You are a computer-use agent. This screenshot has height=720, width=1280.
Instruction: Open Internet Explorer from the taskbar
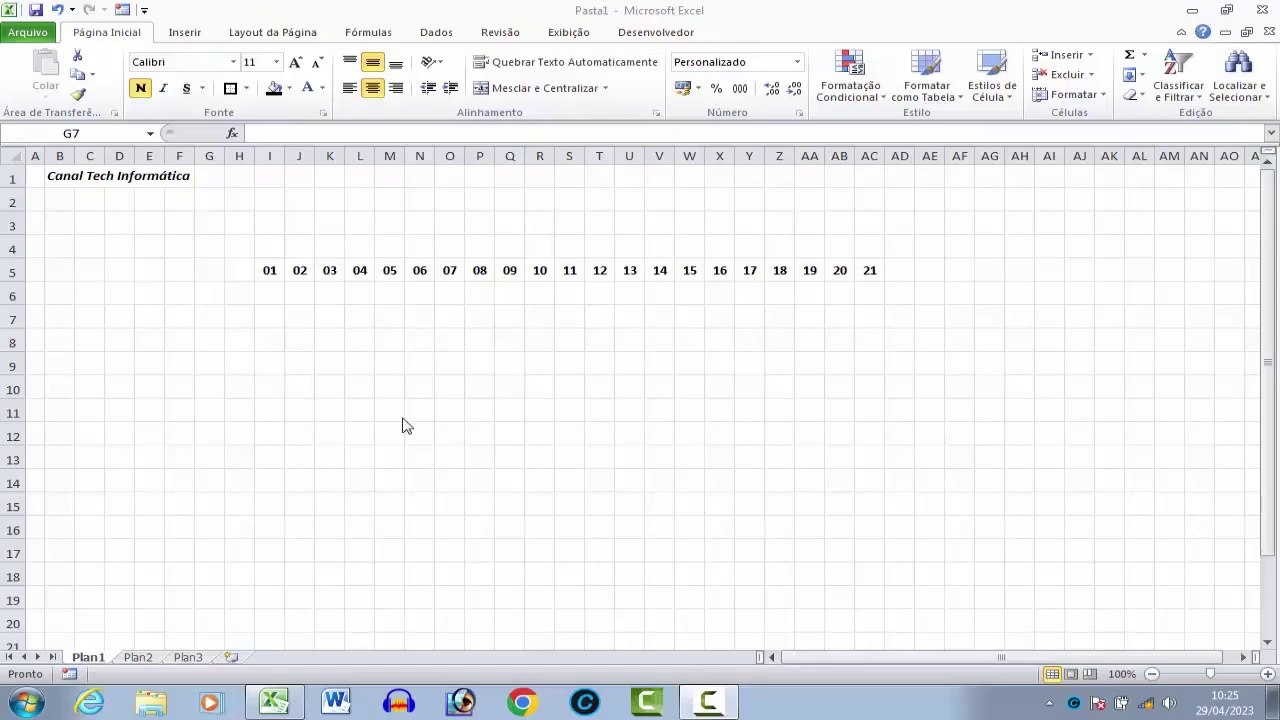point(90,702)
